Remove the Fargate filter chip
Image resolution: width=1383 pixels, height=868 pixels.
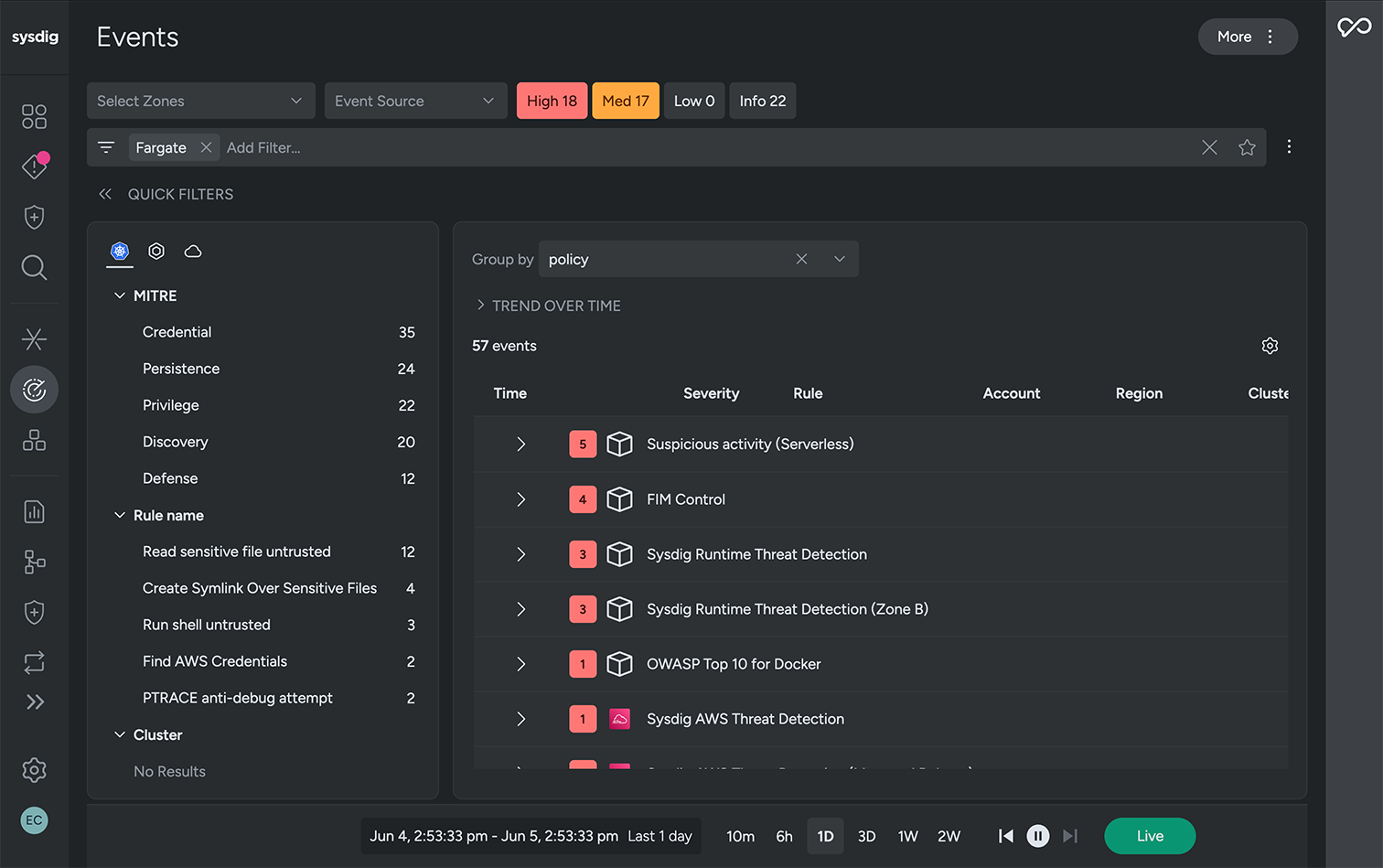[206, 147]
